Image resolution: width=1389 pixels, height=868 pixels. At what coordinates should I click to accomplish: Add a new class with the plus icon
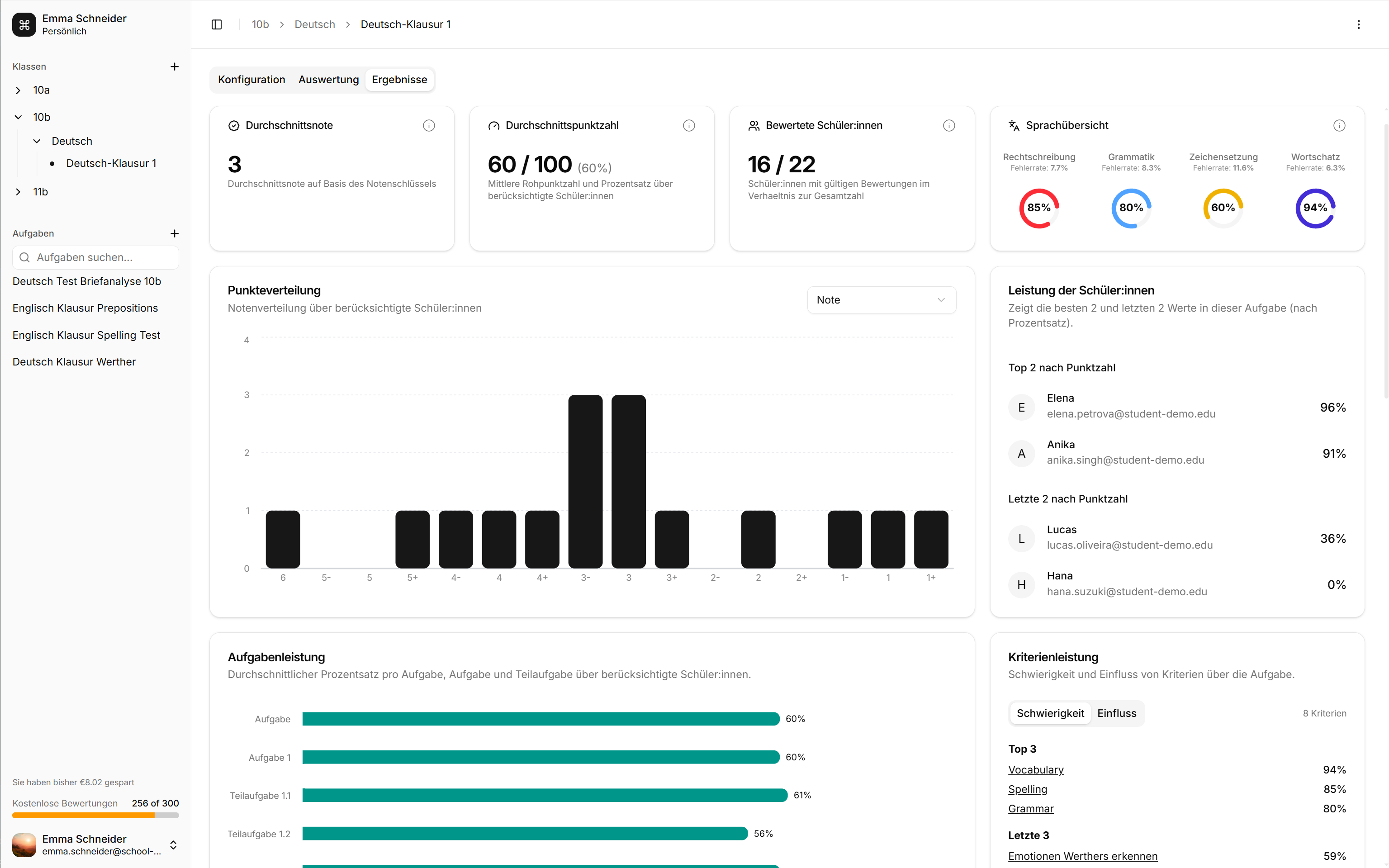[x=175, y=66]
